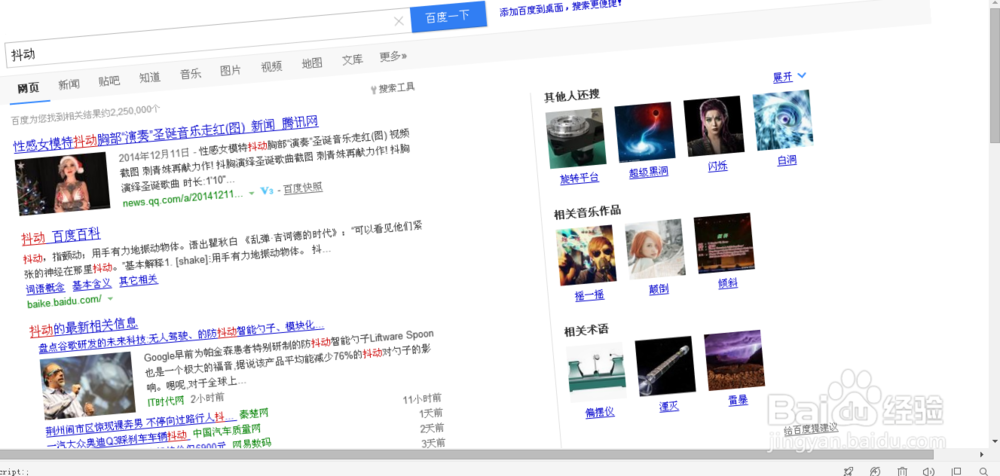Click the 百度一下 search button
The height and width of the screenshot is (476, 1000).
point(448,17)
